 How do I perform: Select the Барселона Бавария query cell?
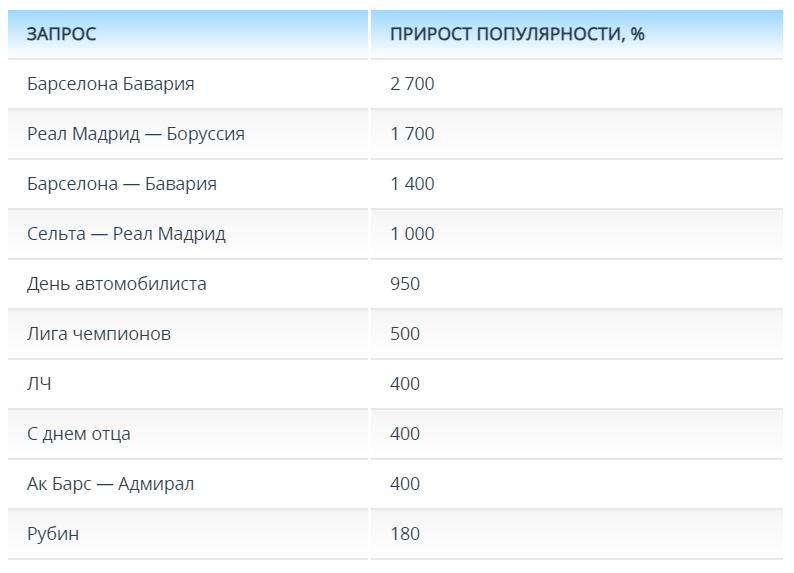coord(110,84)
